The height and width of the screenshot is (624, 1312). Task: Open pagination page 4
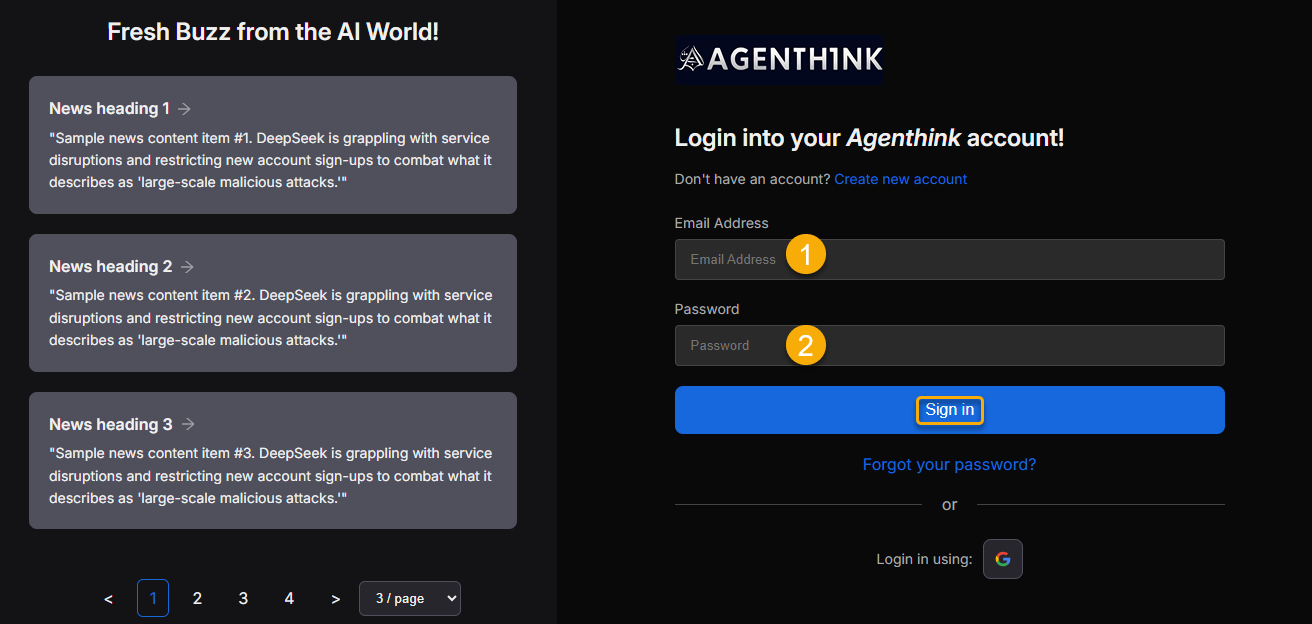tap(289, 598)
